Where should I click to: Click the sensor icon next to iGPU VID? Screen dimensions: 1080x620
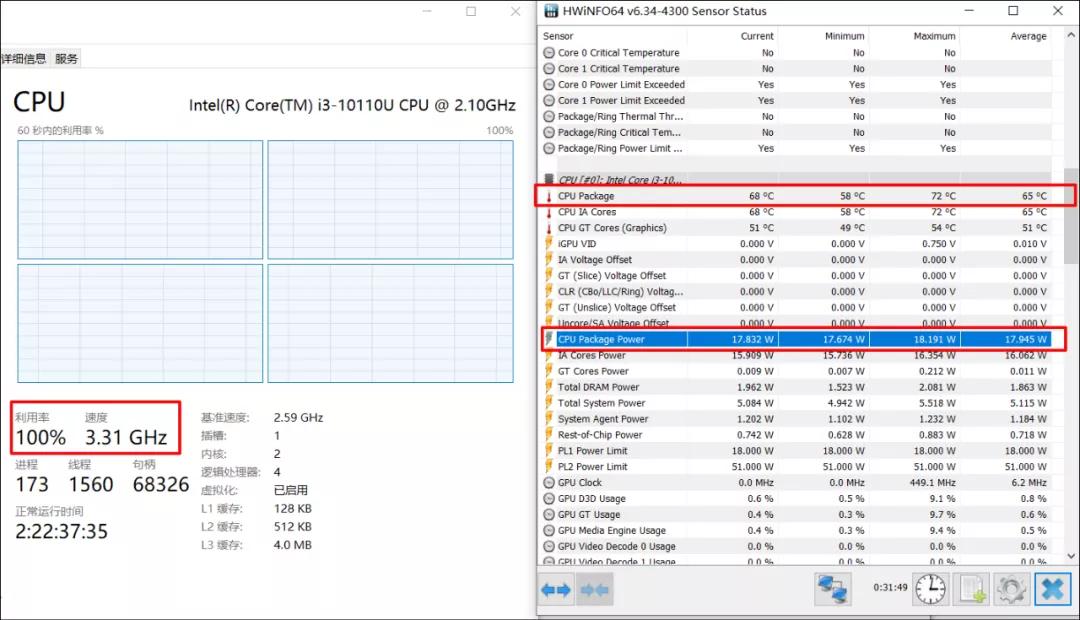coord(549,243)
